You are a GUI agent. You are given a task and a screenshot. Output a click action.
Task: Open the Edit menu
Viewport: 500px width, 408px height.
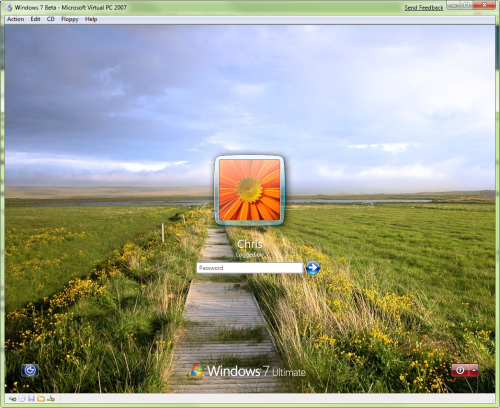[35, 19]
